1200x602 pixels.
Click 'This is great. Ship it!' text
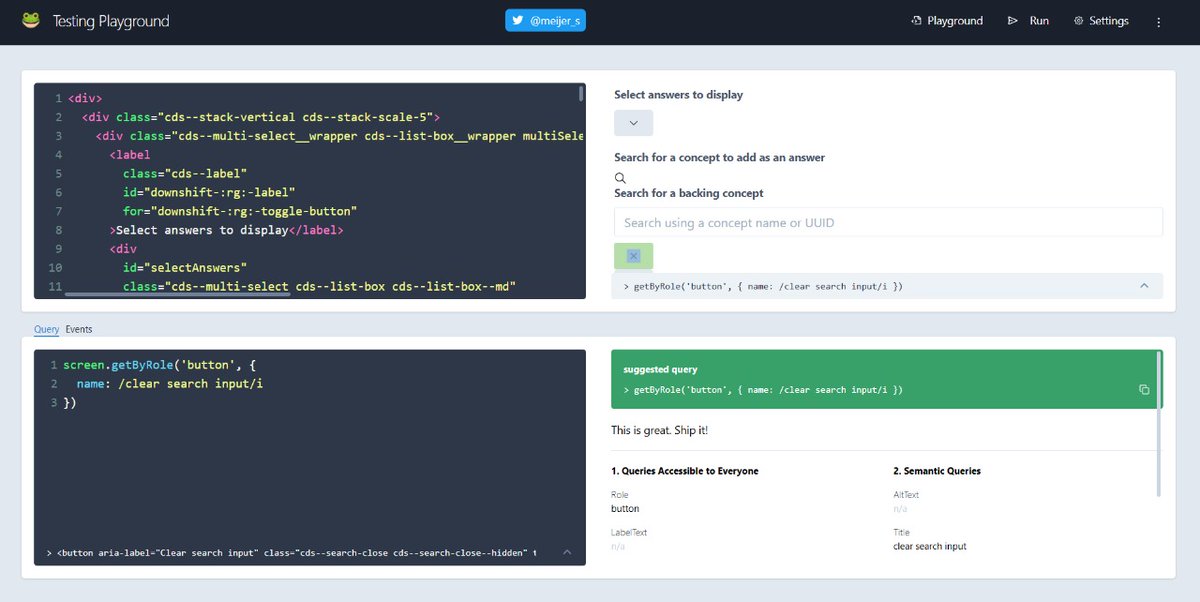[x=660, y=430]
